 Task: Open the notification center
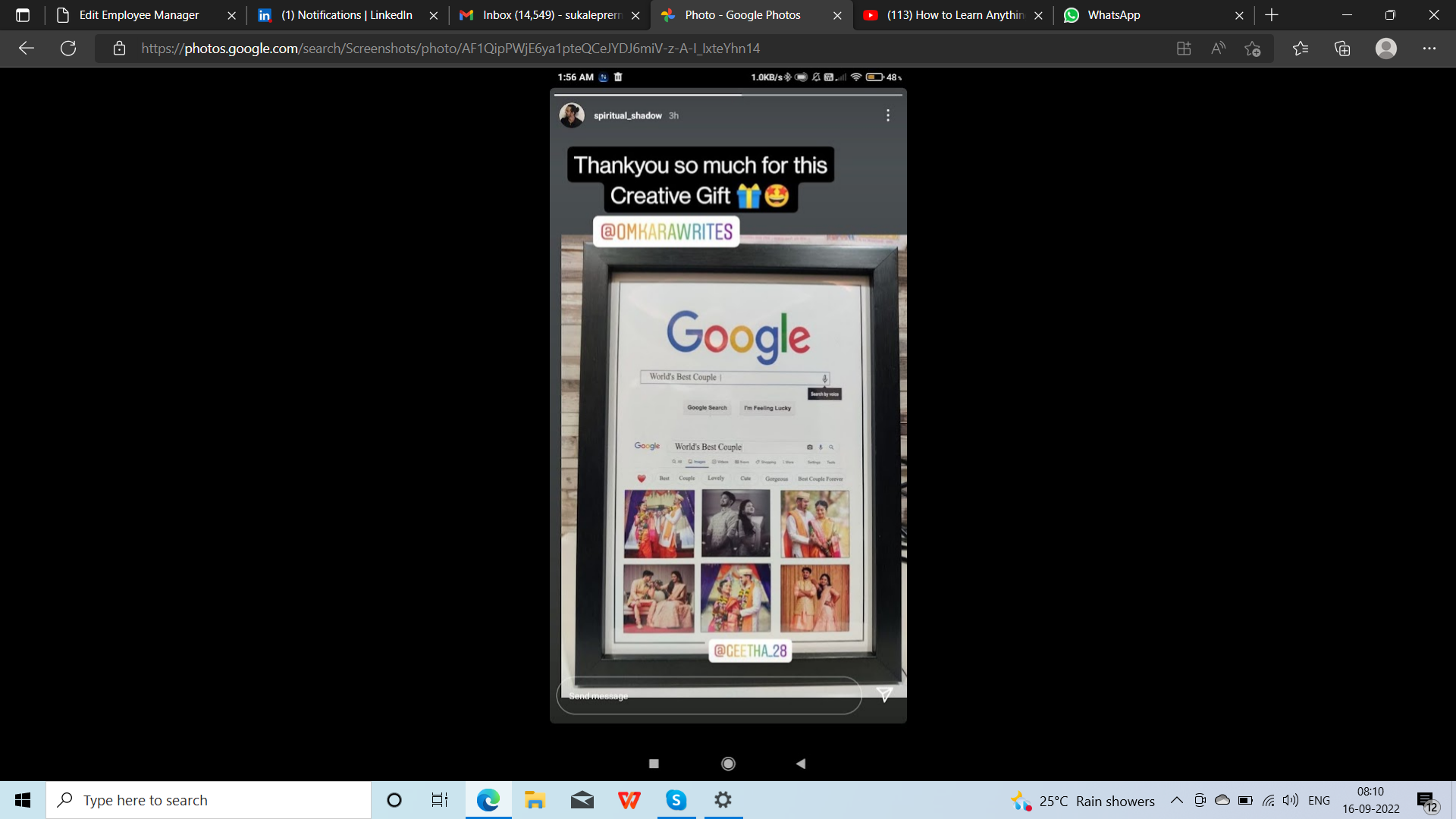[x=1428, y=801]
